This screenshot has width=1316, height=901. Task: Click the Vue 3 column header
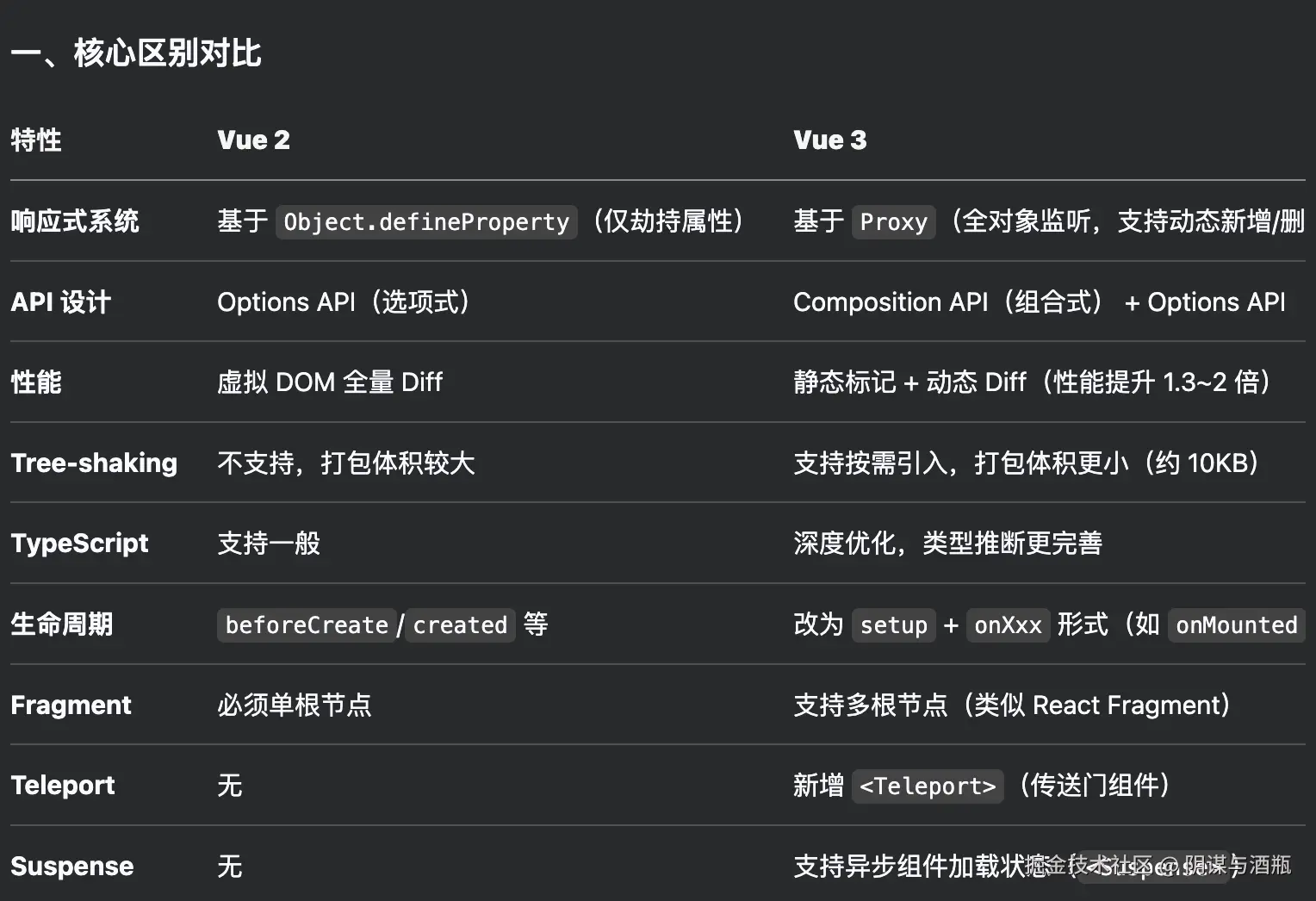pos(829,140)
